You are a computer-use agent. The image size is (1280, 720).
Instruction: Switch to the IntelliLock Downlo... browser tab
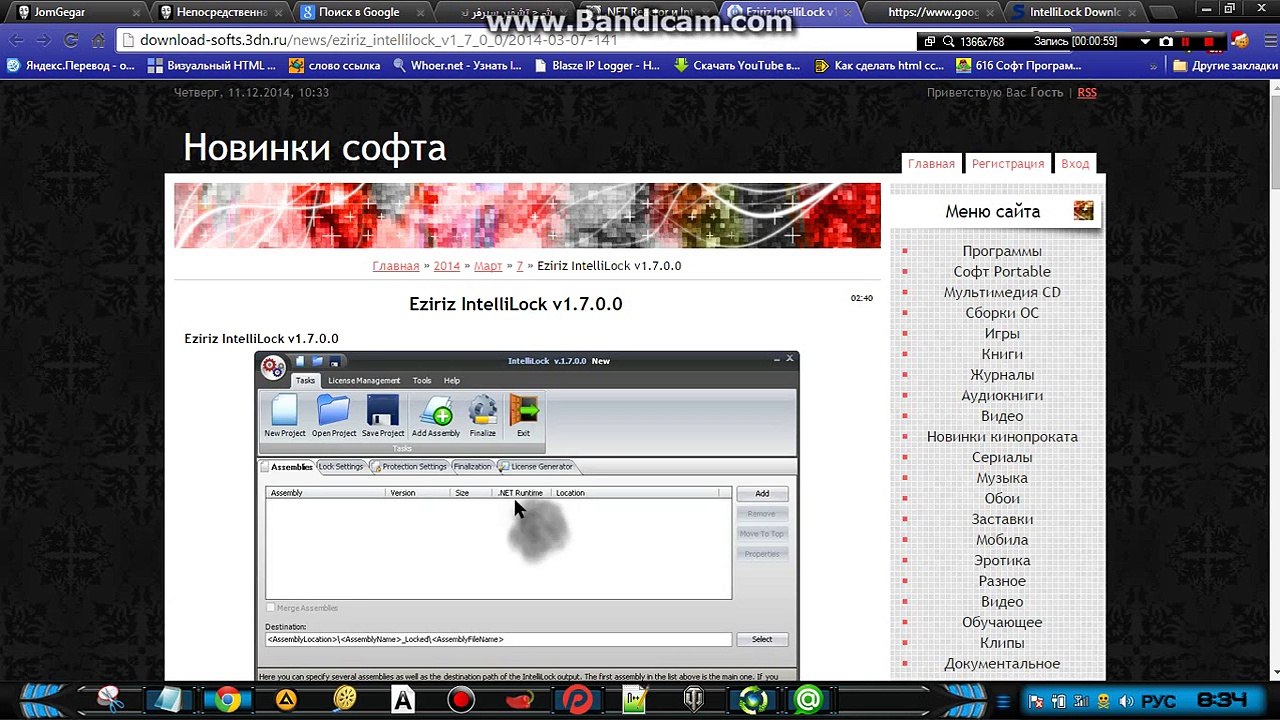pos(1075,12)
